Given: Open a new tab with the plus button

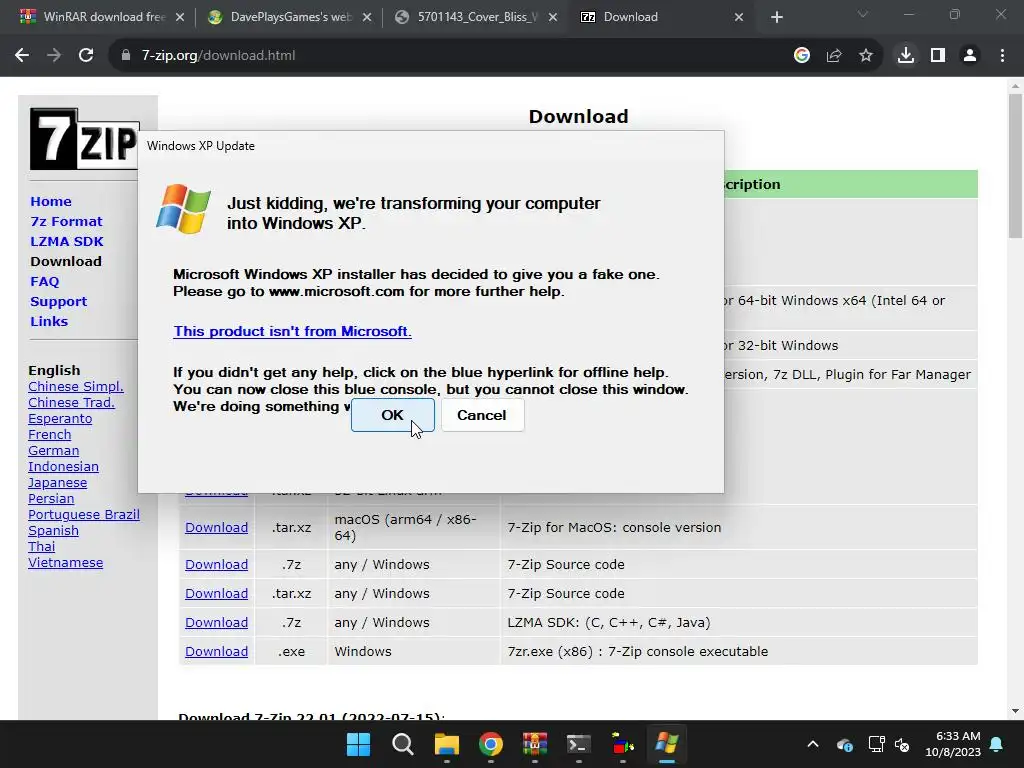Looking at the screenshot, I should (x=776, y=18).
